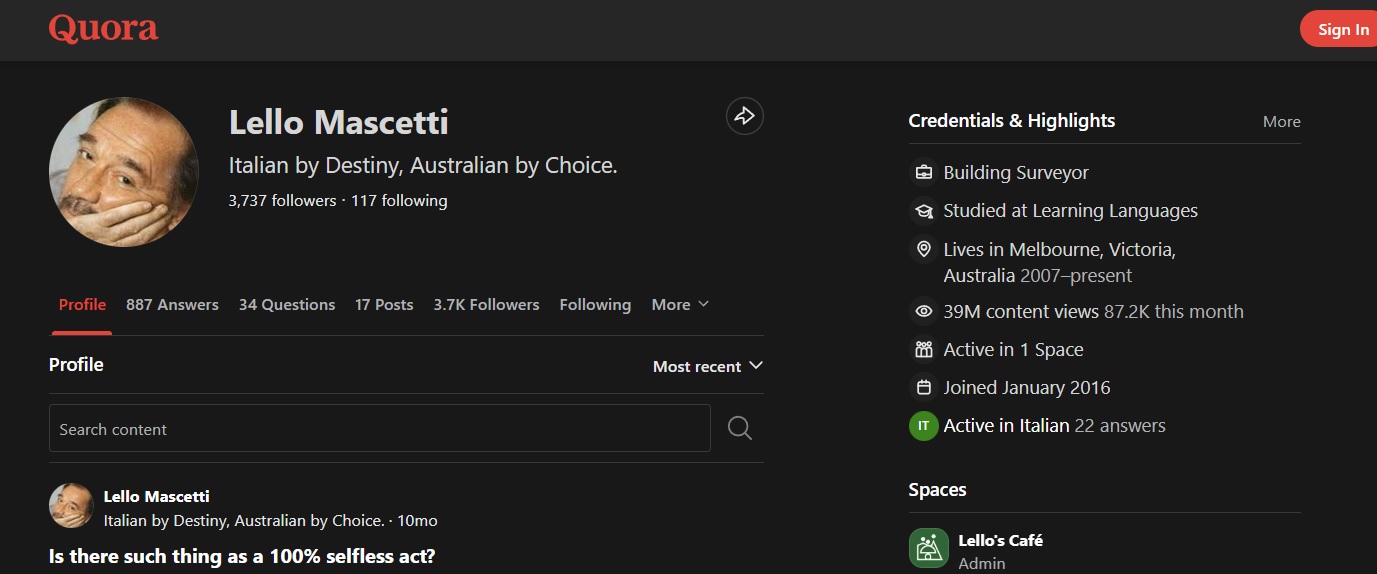Open the 3.7K Followers tab
This screenshot has width=1377, height=574.
click(486, 305)
